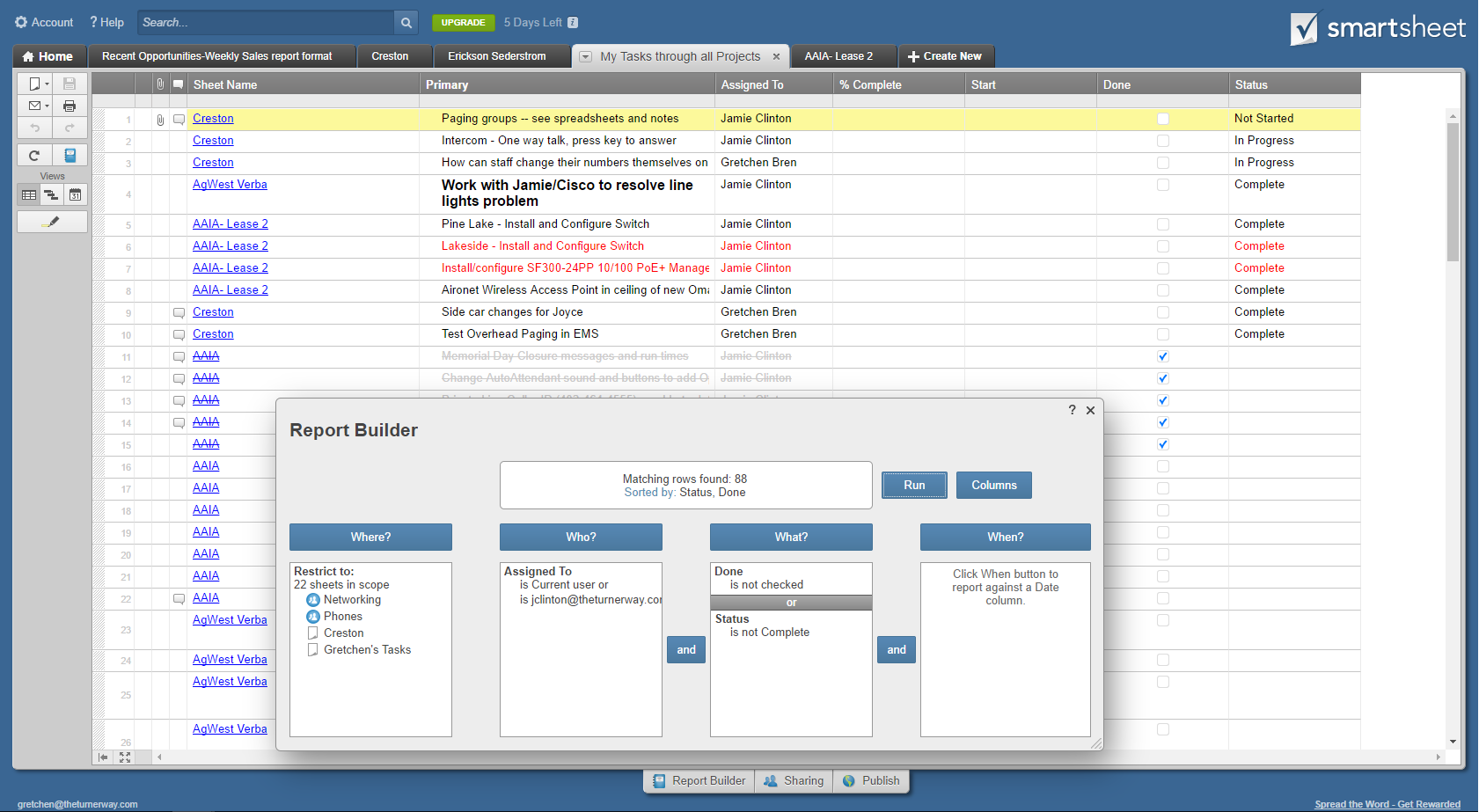This screenshot has width=1479, height=812.
Task: Expand new sheet dropdown arrow
Action: (x=47, y=84)
